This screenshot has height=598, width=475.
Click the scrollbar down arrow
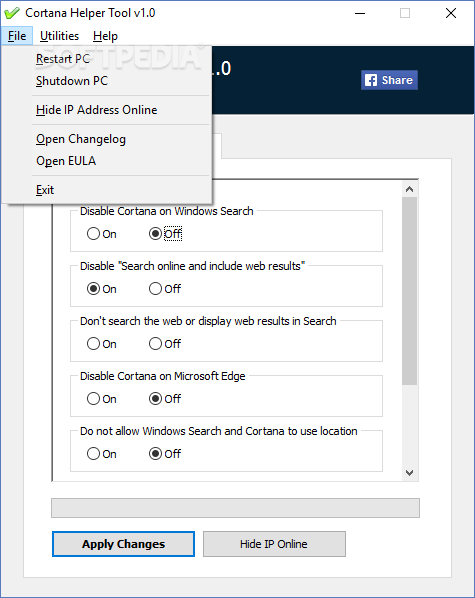[x=410, y=473]
